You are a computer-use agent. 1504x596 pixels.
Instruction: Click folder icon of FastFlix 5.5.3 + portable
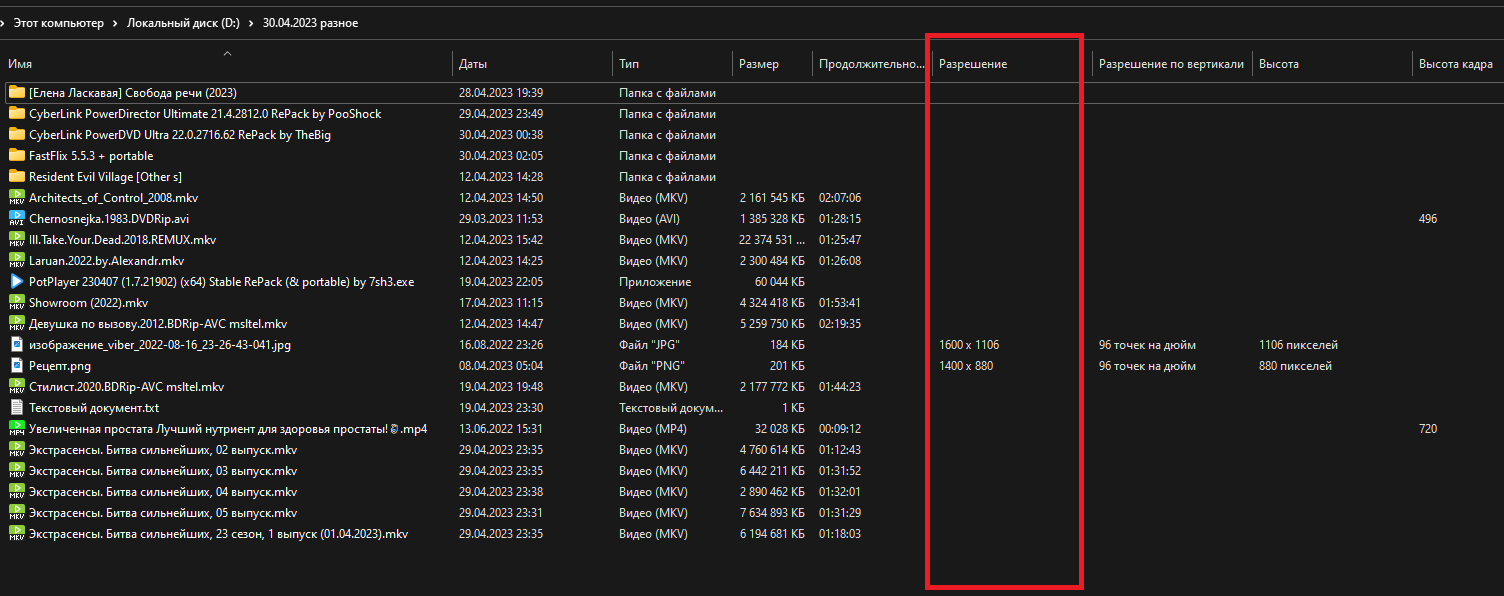(16, 155)
